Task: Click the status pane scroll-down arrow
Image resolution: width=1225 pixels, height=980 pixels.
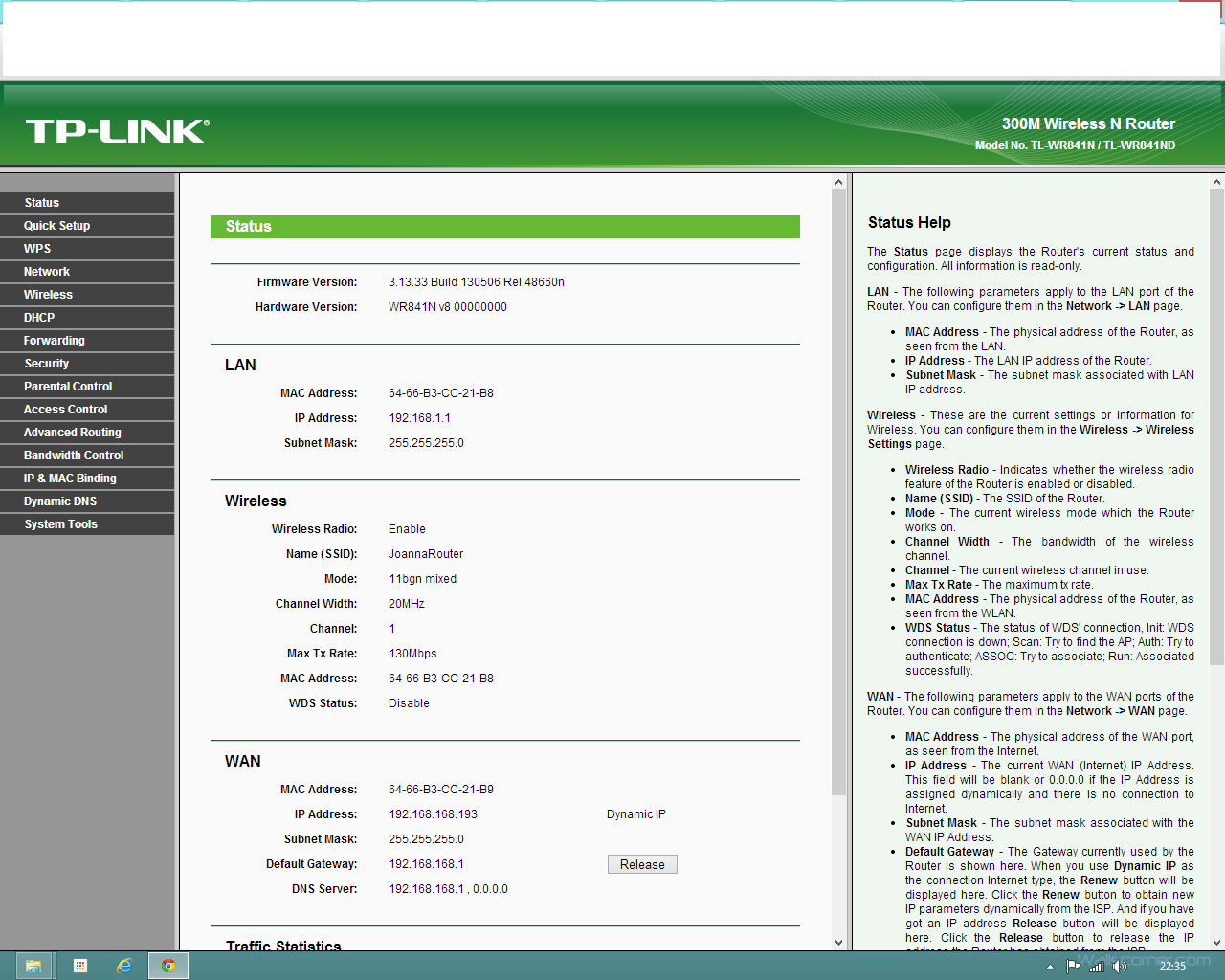Action: (838, 943)
